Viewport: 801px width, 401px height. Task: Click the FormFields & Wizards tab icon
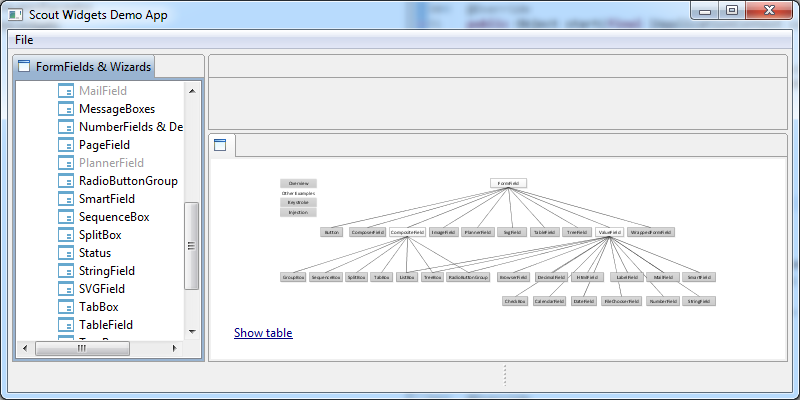(x=24, y=66)
